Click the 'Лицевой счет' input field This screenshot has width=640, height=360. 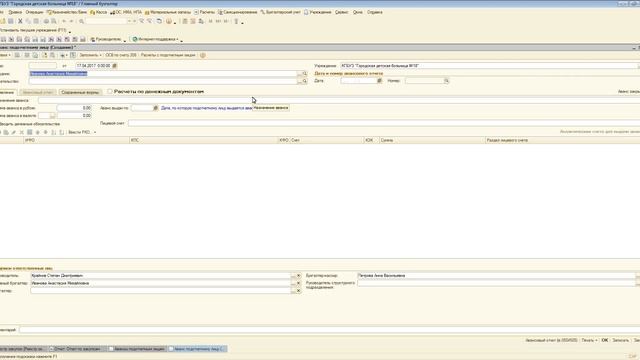[x=384, y=123]
